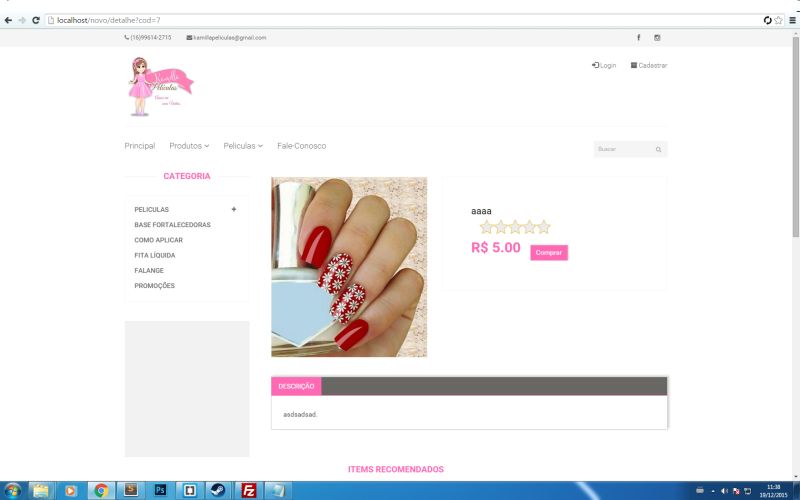The image size is (800, 500).
Task: Click the 'CATEGORIA' sidebar heading
Action: click(x=187, y=176)
